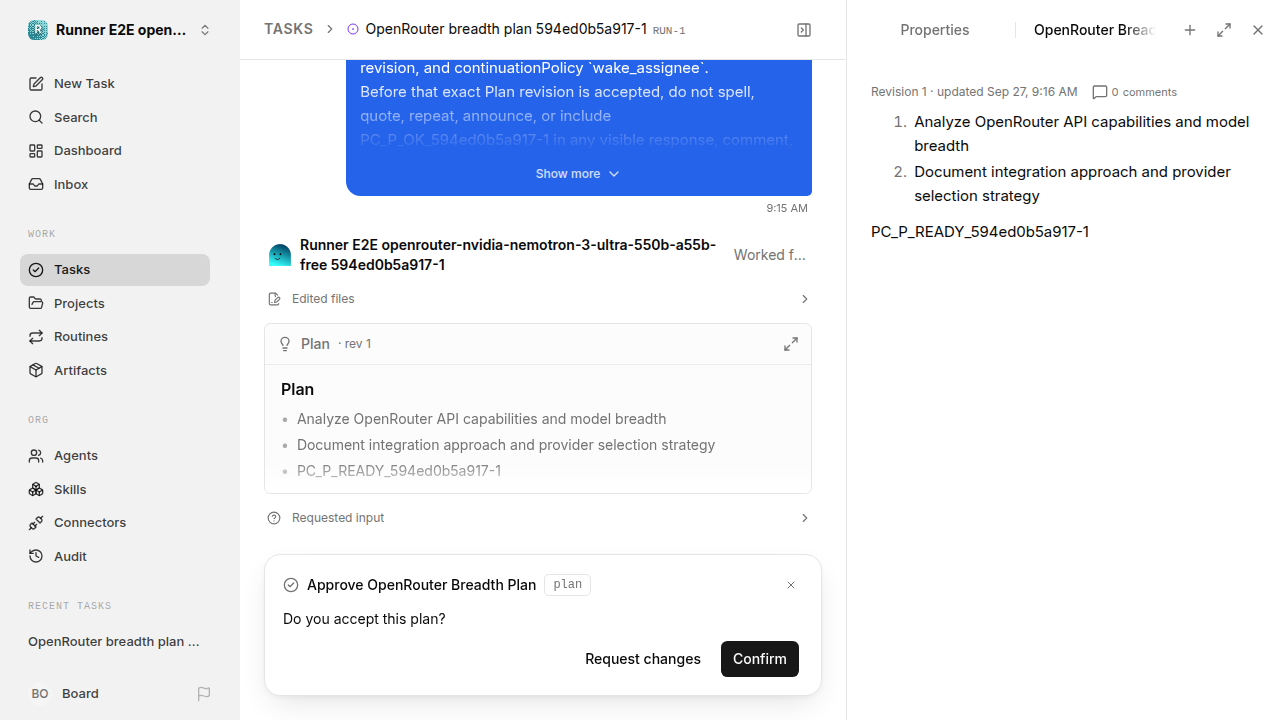Confirm the plan approval
Screen dimensions: 1280x720
coord(760,659)
